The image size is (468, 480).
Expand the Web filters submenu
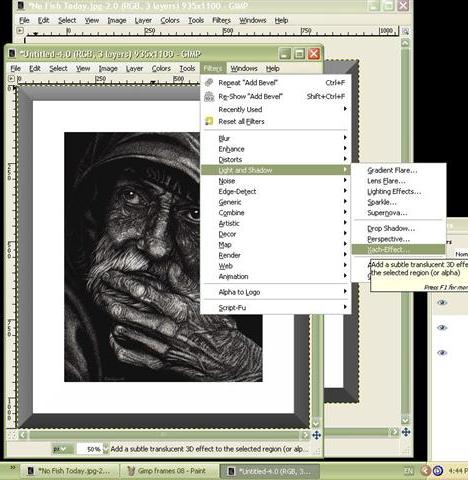[276, 266]
